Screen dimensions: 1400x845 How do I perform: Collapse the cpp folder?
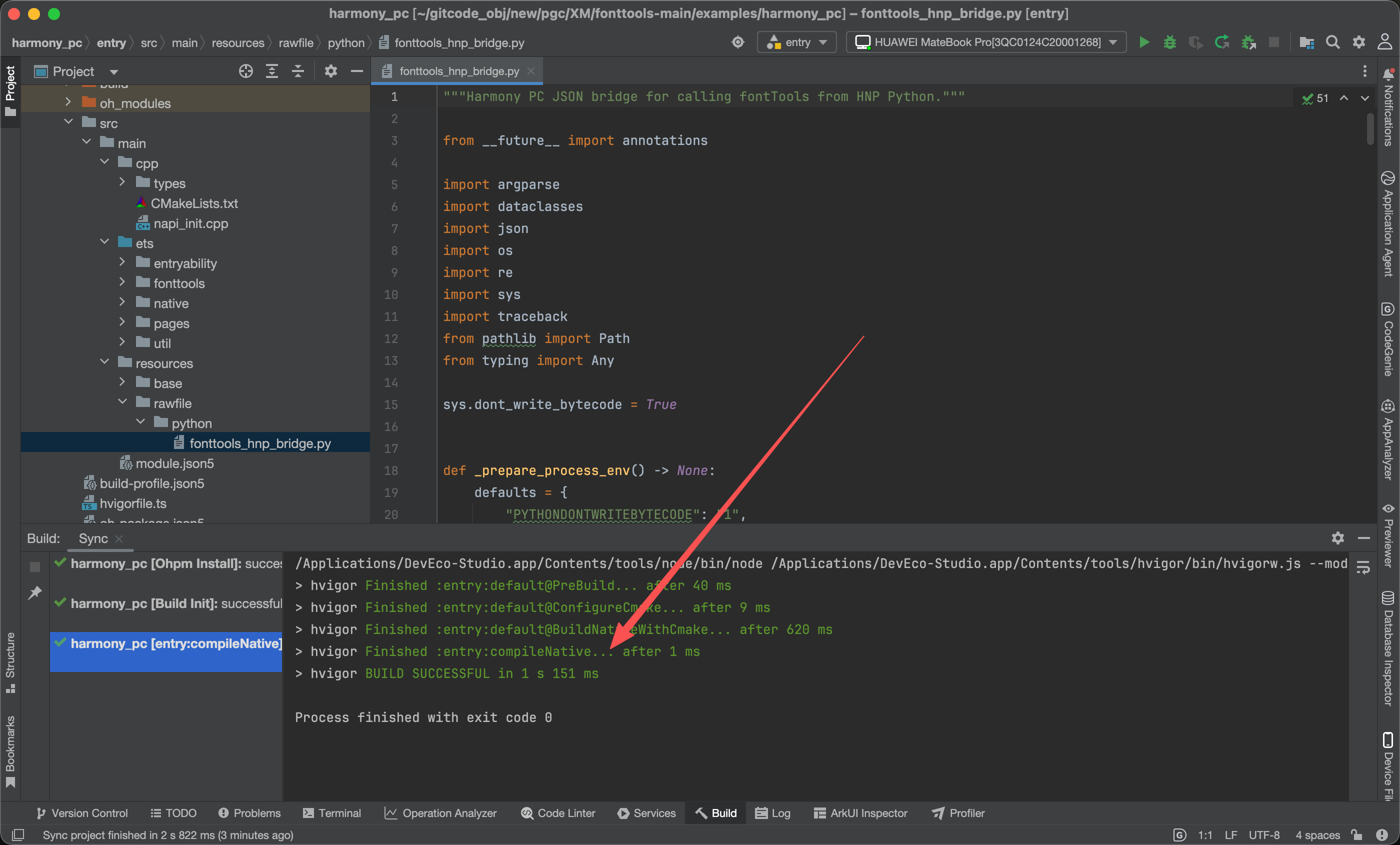coord(104,162)
